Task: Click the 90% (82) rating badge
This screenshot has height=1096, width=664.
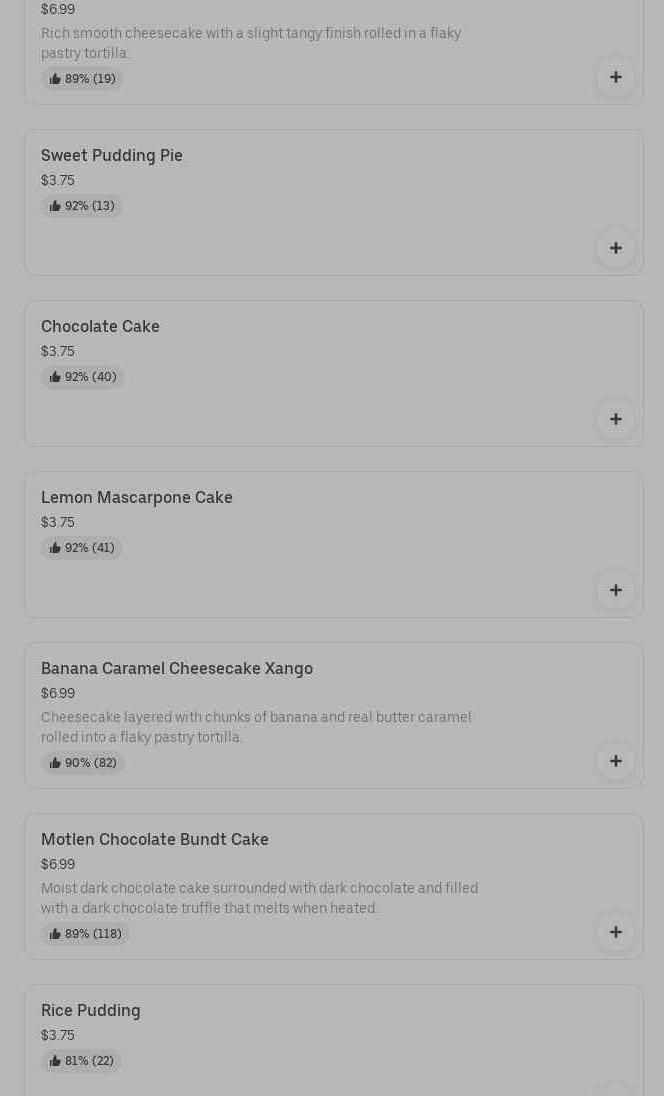Action: coord(83,763)
